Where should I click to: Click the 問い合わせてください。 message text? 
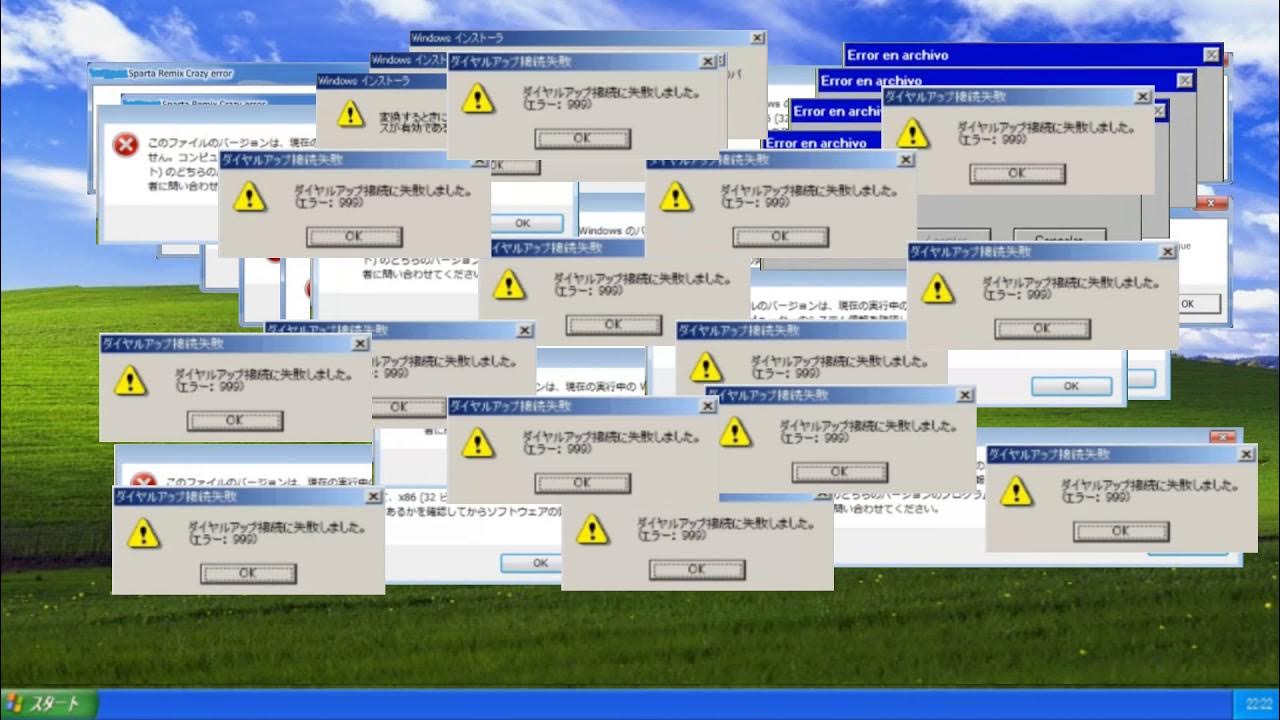pos(885,509)
